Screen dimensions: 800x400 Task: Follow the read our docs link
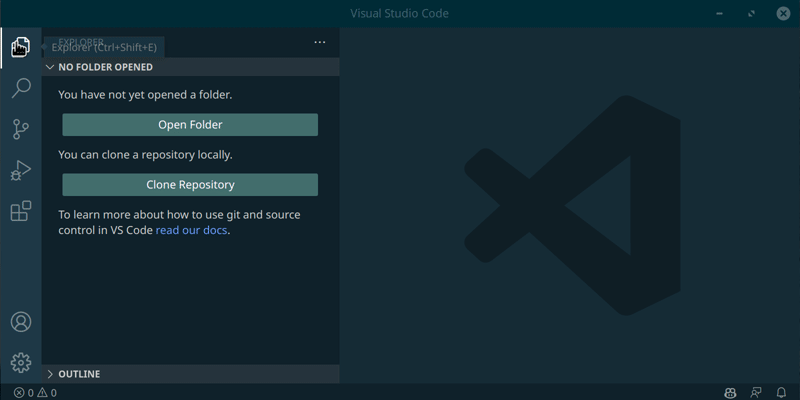tap(191, 230)
